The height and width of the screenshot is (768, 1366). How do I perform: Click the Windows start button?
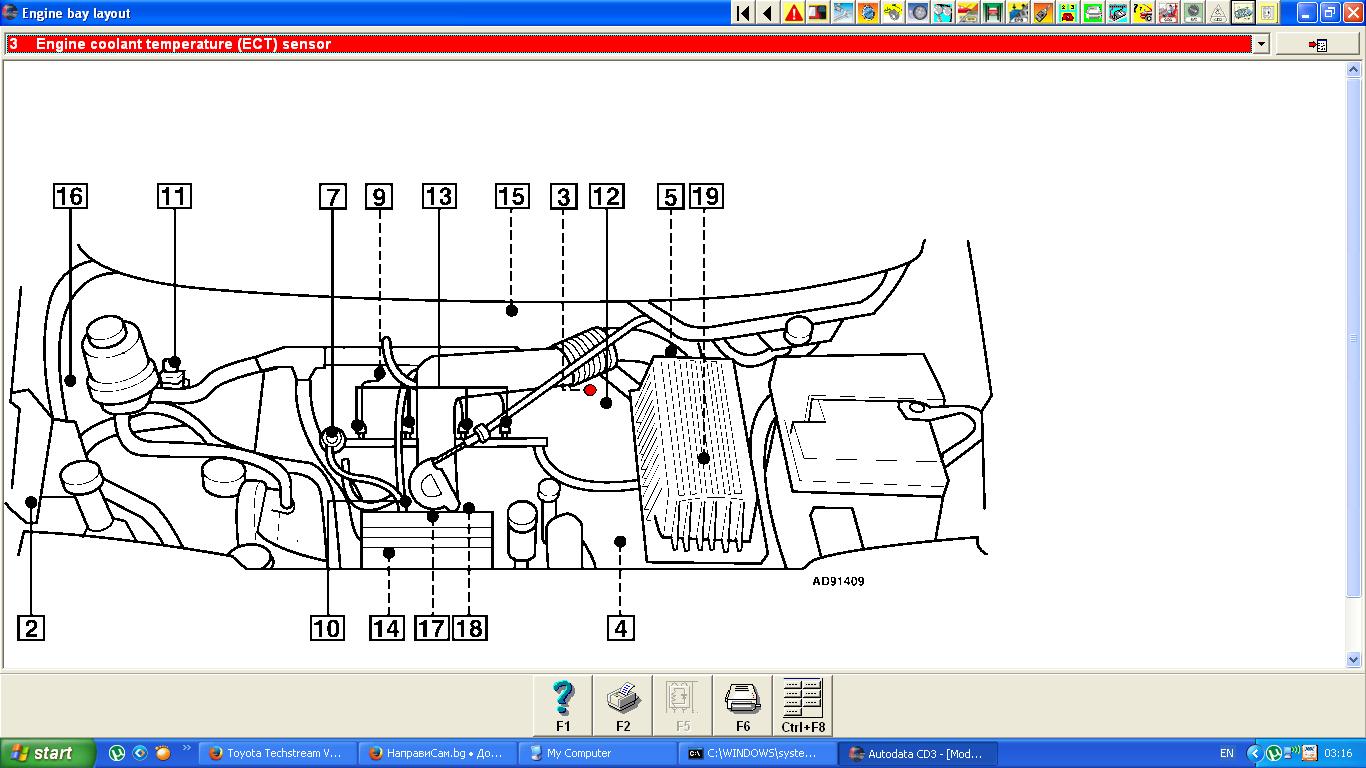47,753
